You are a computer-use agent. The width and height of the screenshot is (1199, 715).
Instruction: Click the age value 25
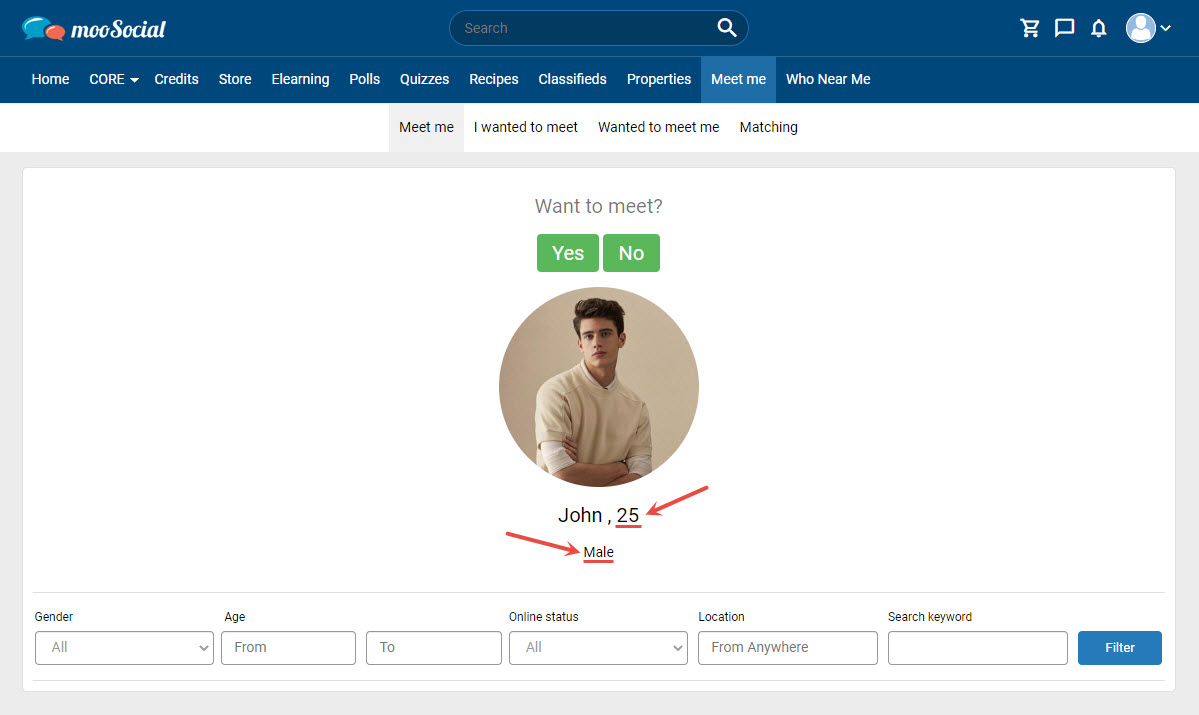click(628, 515)
